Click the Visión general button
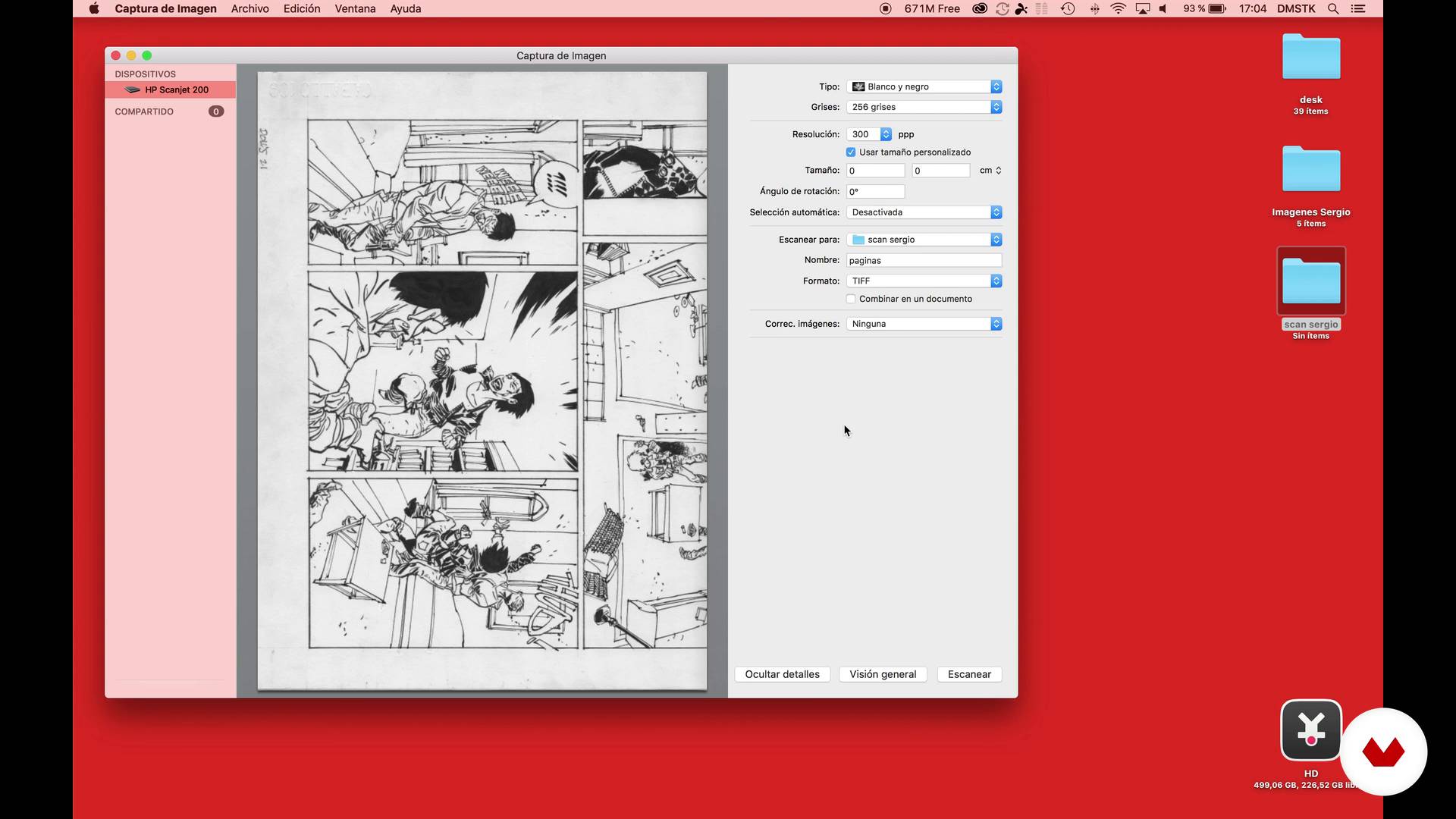Viewport: 1456px width, 819px height. tap(883, 674)
